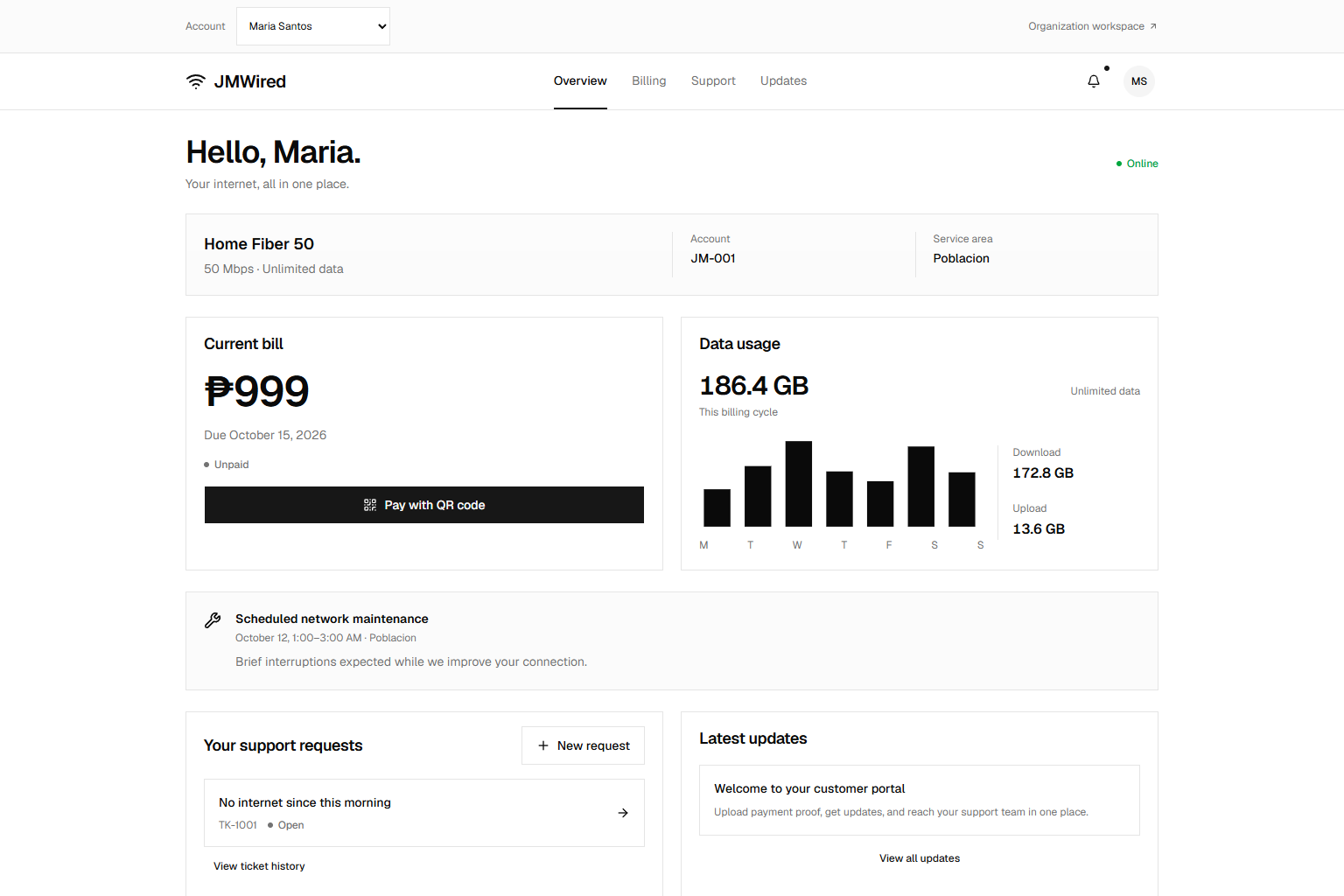This screenshot has width=1344, height=896.
Task: Click the 186.4 GB usage total
Action: pyautogui.click(x=754, y=386)
